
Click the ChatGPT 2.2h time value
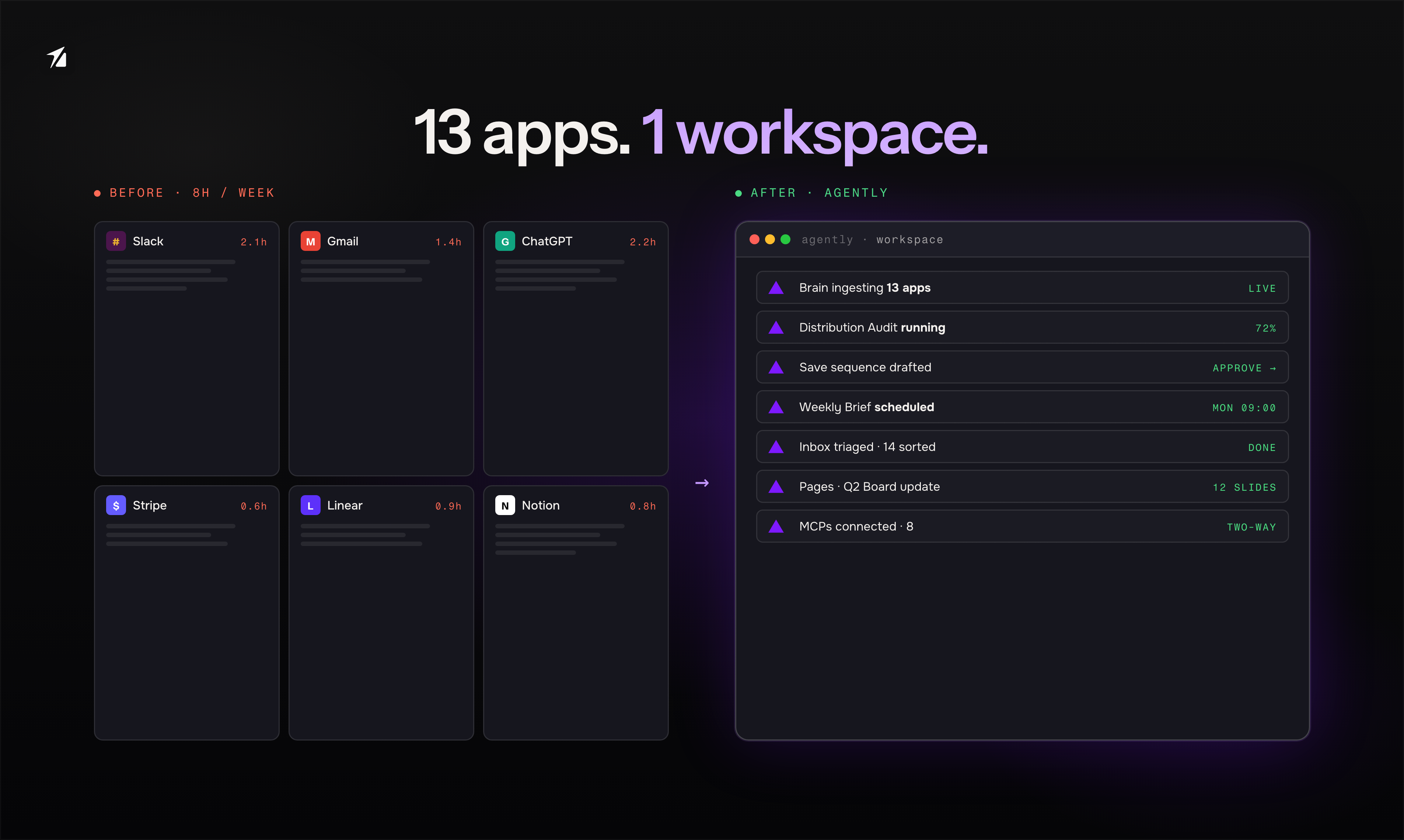point(643,242)
